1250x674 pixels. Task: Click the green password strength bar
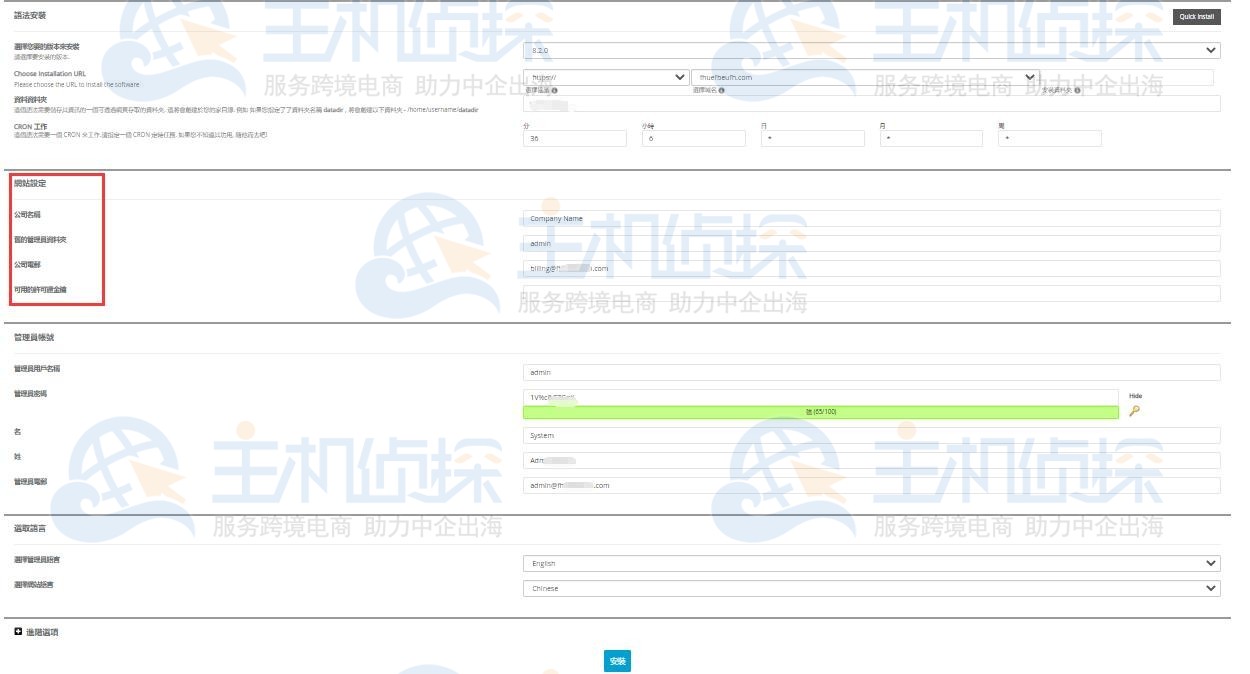pos(820,409)
